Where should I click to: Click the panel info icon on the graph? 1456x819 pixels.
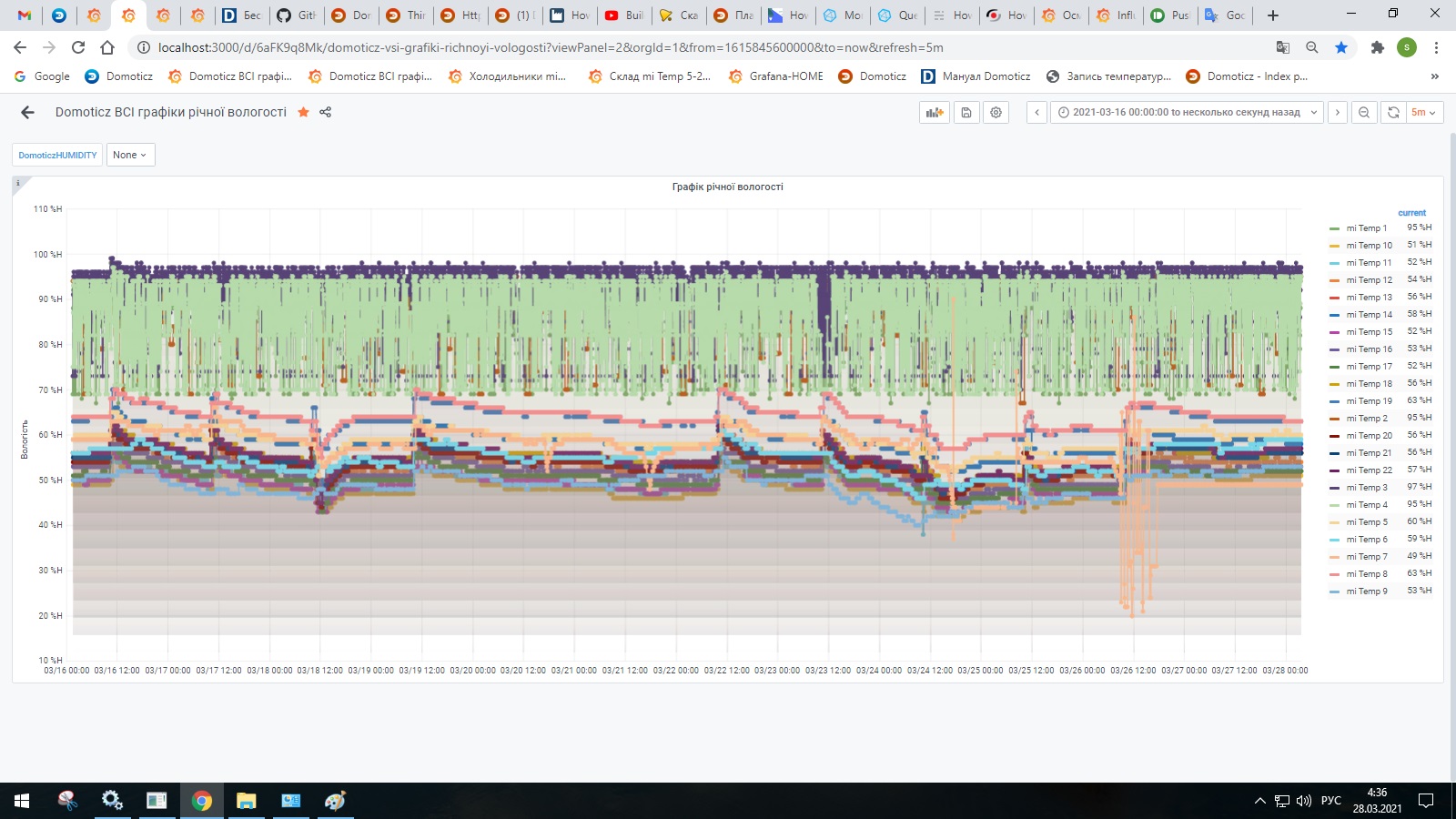(x=17, y=183)
